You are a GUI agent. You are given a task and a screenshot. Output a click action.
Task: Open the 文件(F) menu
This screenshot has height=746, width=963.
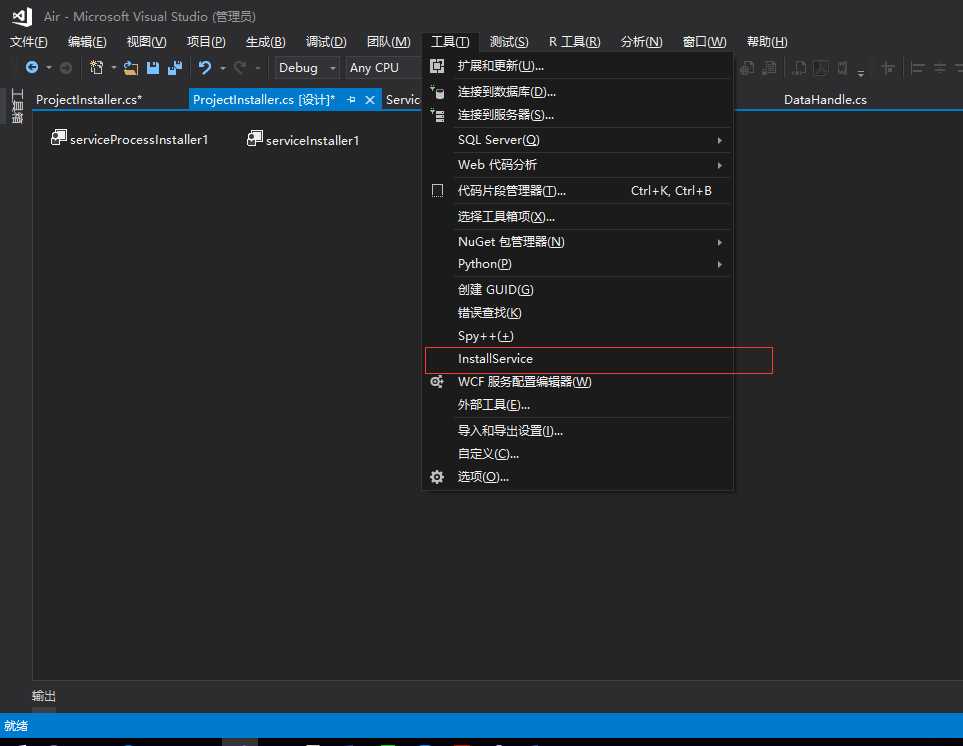pos(29,42)
